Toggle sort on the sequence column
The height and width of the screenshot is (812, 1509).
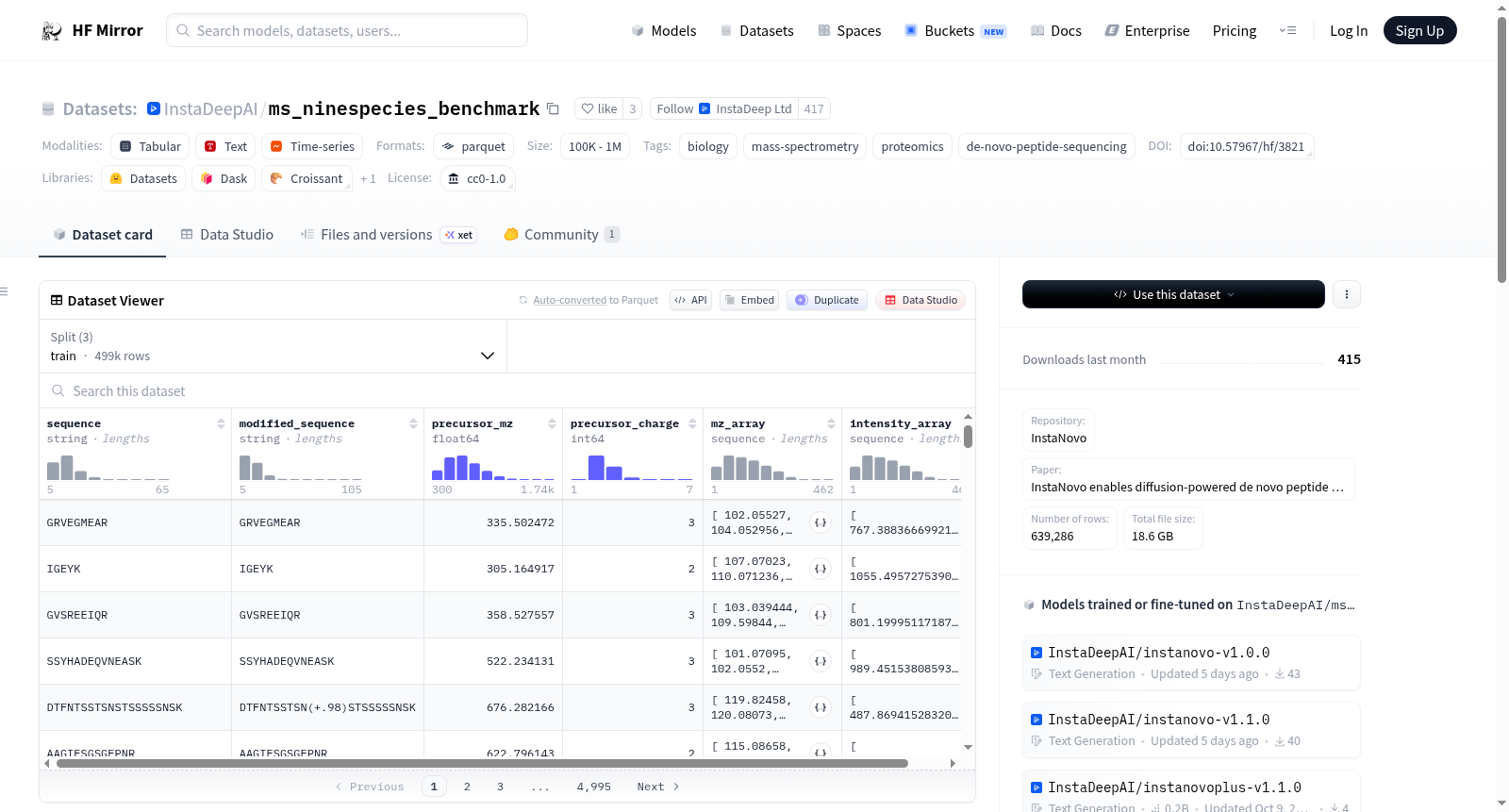pos(221,424)
